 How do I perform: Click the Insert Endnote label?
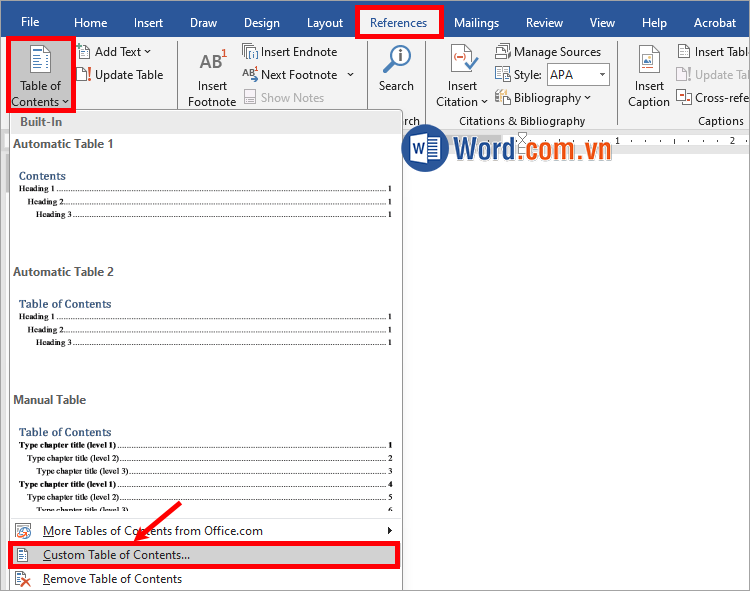[299, 52]
